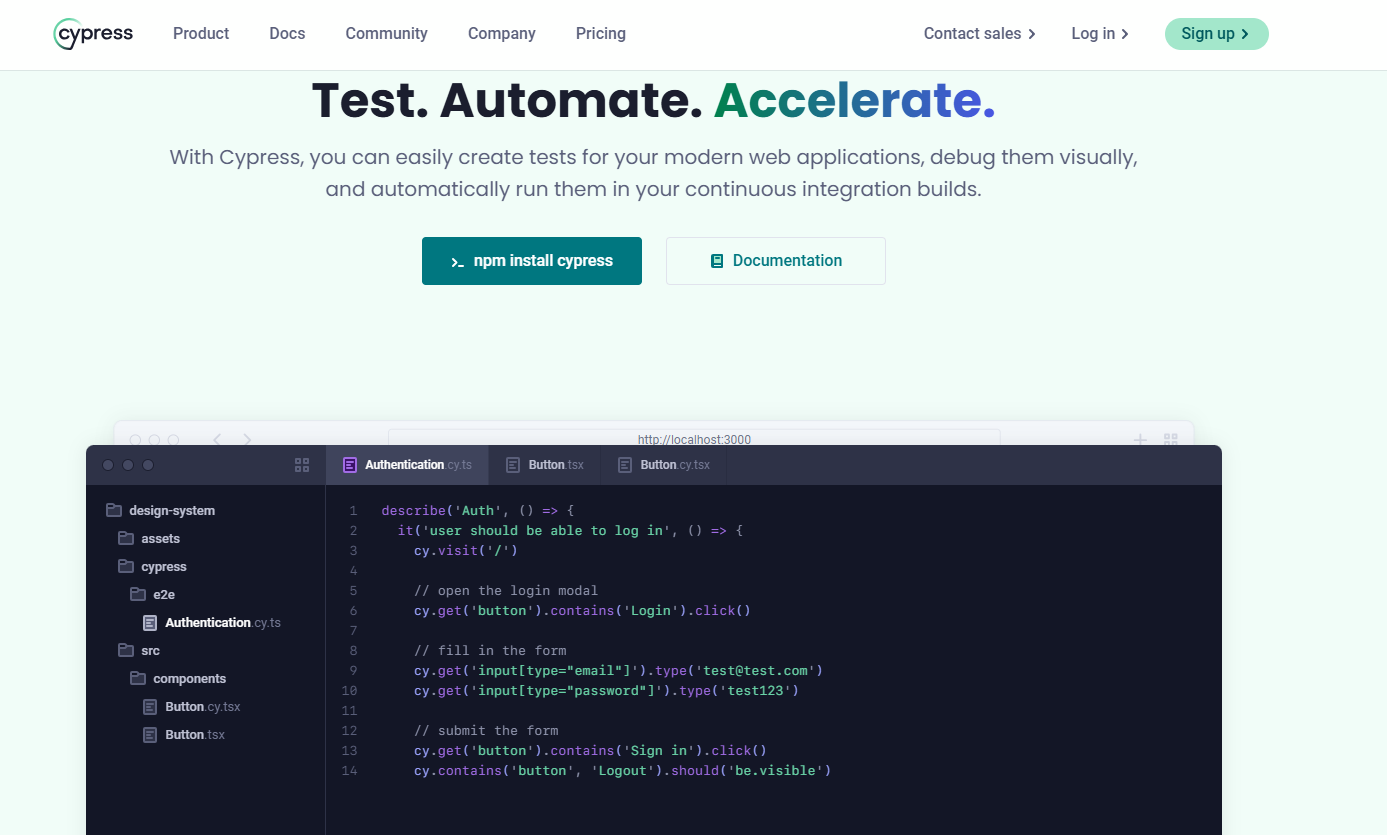
Task: Click the file icon on the Button.cy.tsx tab
Action: point(625,465)
